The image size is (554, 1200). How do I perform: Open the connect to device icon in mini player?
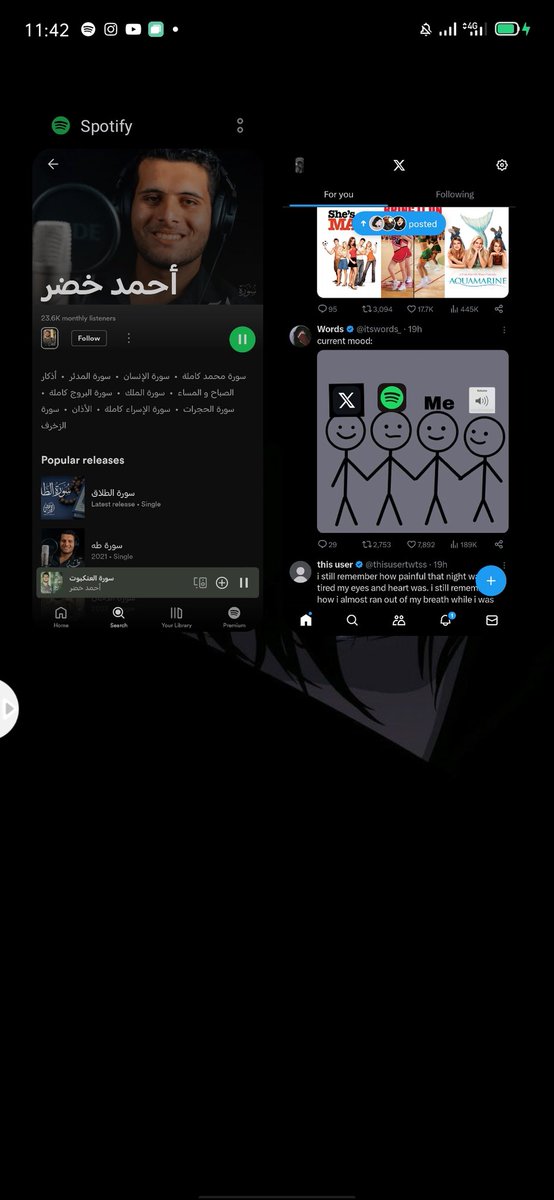click(200, 582)
